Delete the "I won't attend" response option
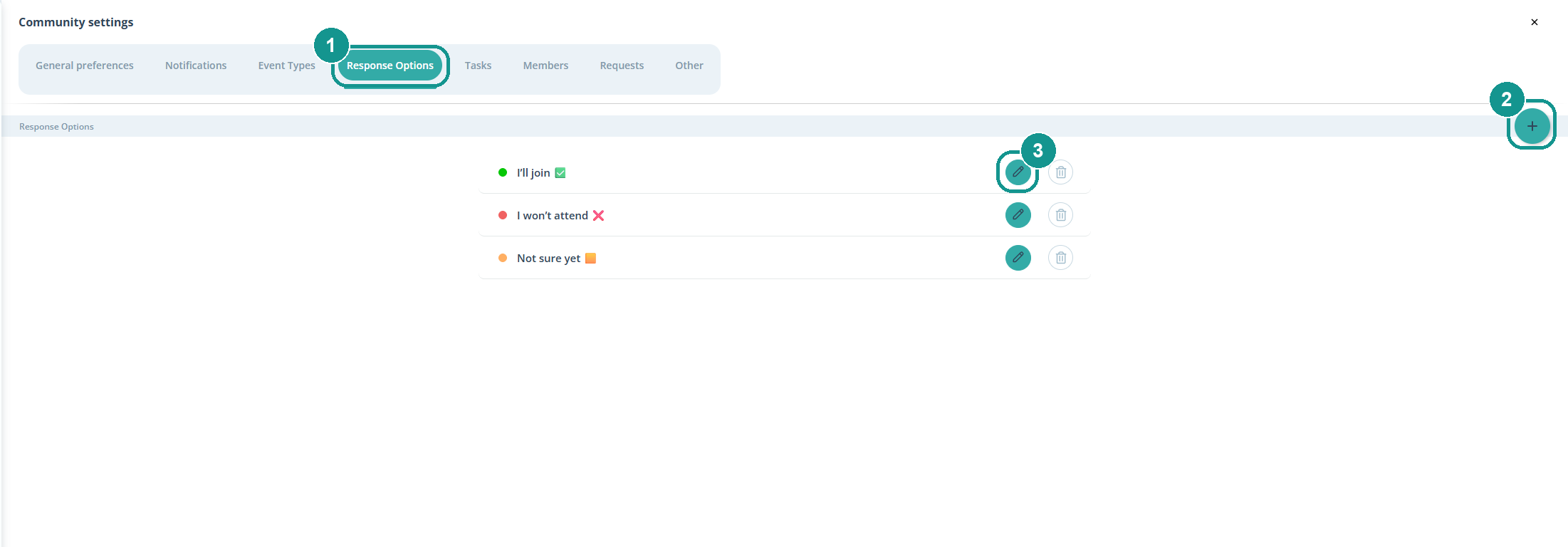 [1060, 215]
